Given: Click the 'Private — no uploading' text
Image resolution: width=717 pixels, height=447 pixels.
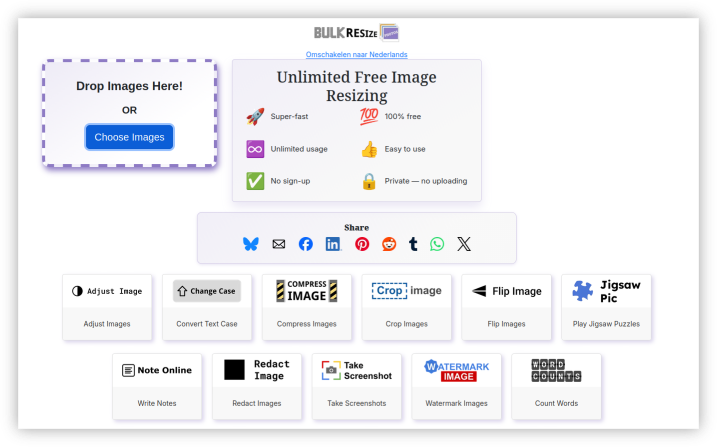Looking at the screenshot, I should [x=426, y=181].
